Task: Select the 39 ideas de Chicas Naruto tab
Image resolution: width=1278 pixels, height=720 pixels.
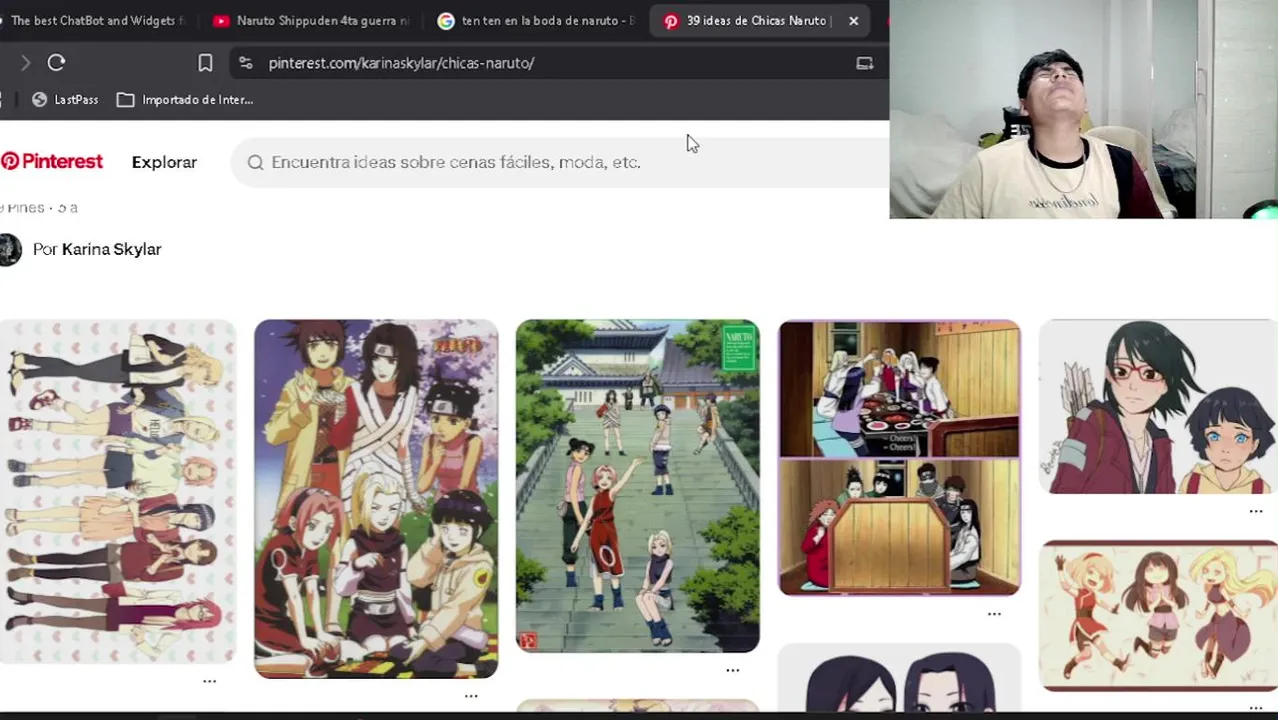Action: pyautogui.click(x=757, y=20)
